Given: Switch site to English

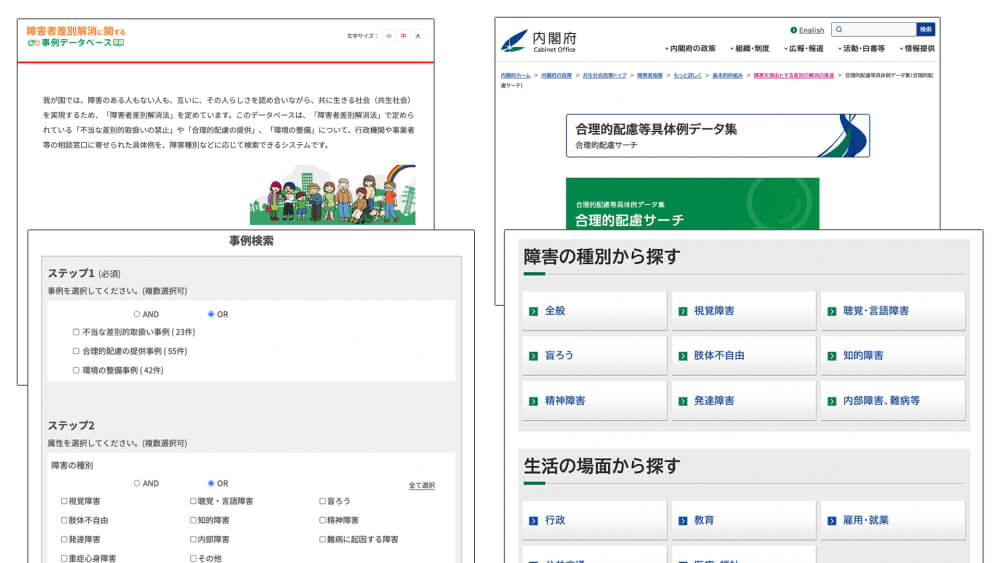Looking at the screenshot, I should click(811, 30).
